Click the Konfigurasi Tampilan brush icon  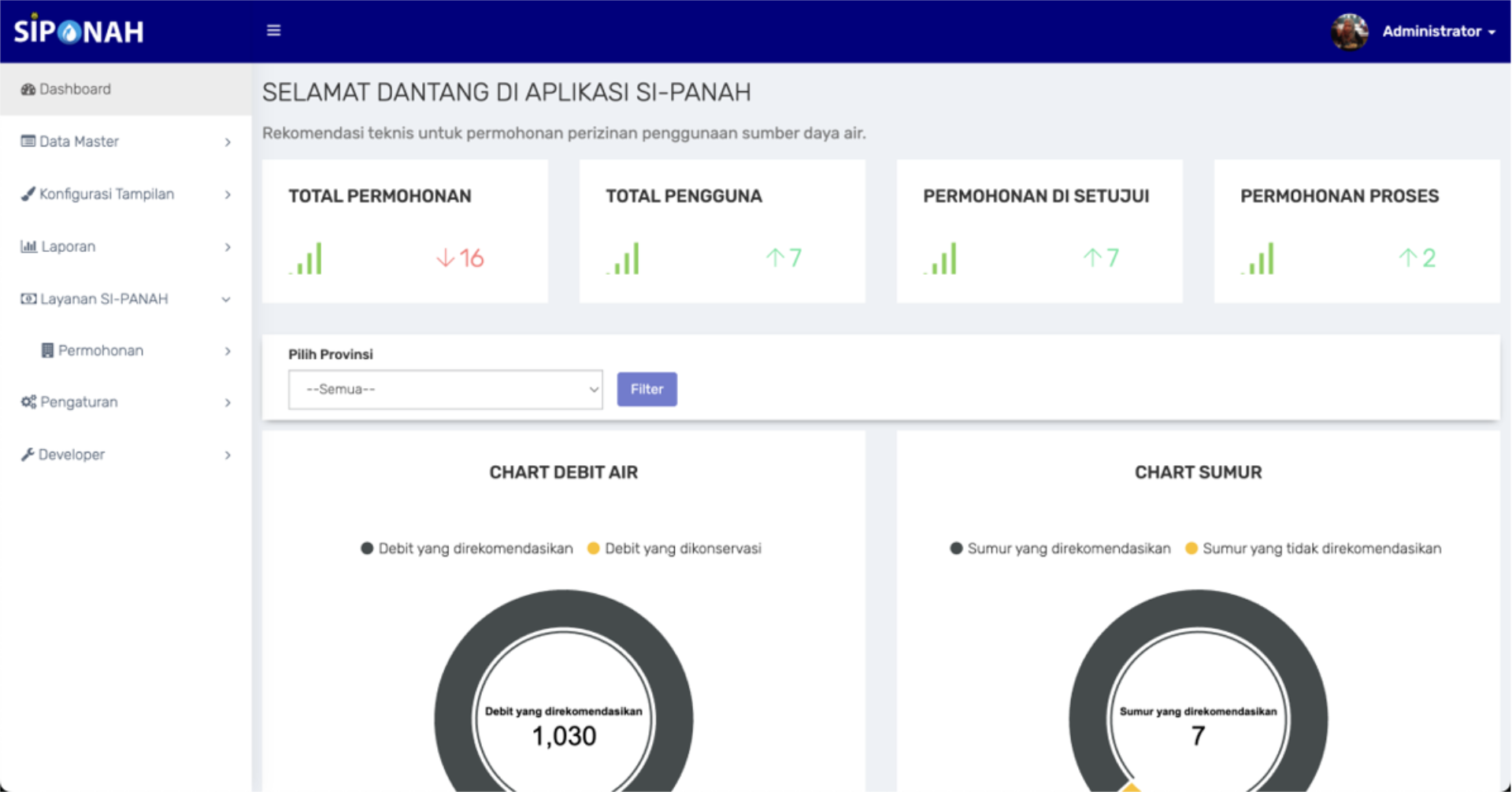click(x=28, y=193)
